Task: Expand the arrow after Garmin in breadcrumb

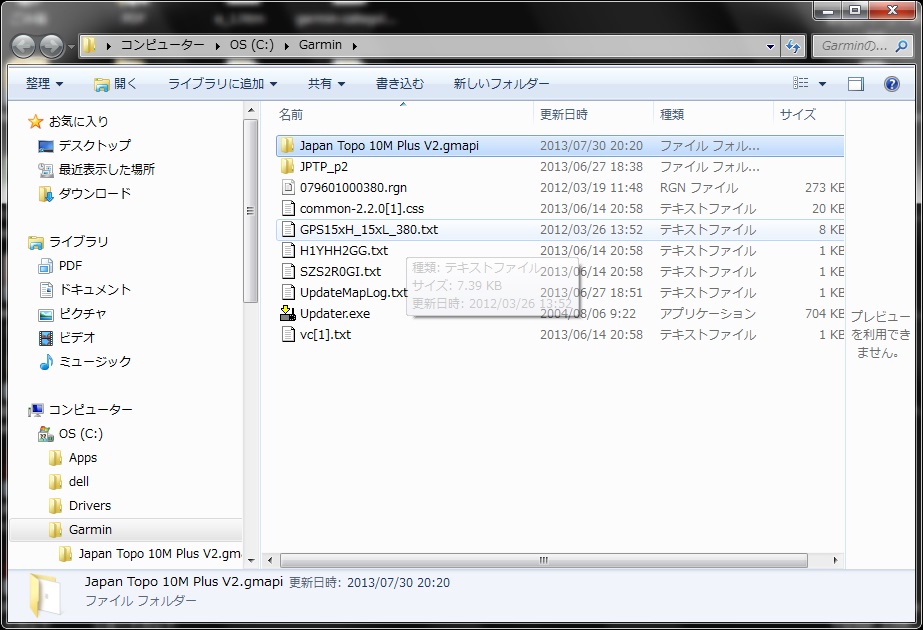Action: [354, 46]
